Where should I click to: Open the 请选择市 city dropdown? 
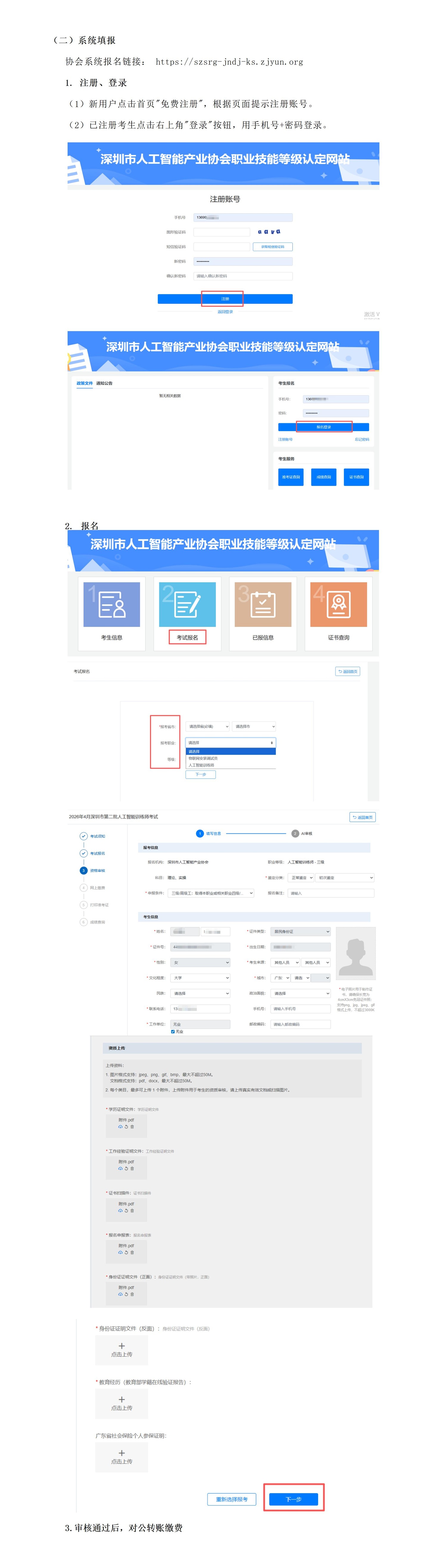[x=254, y=726]
